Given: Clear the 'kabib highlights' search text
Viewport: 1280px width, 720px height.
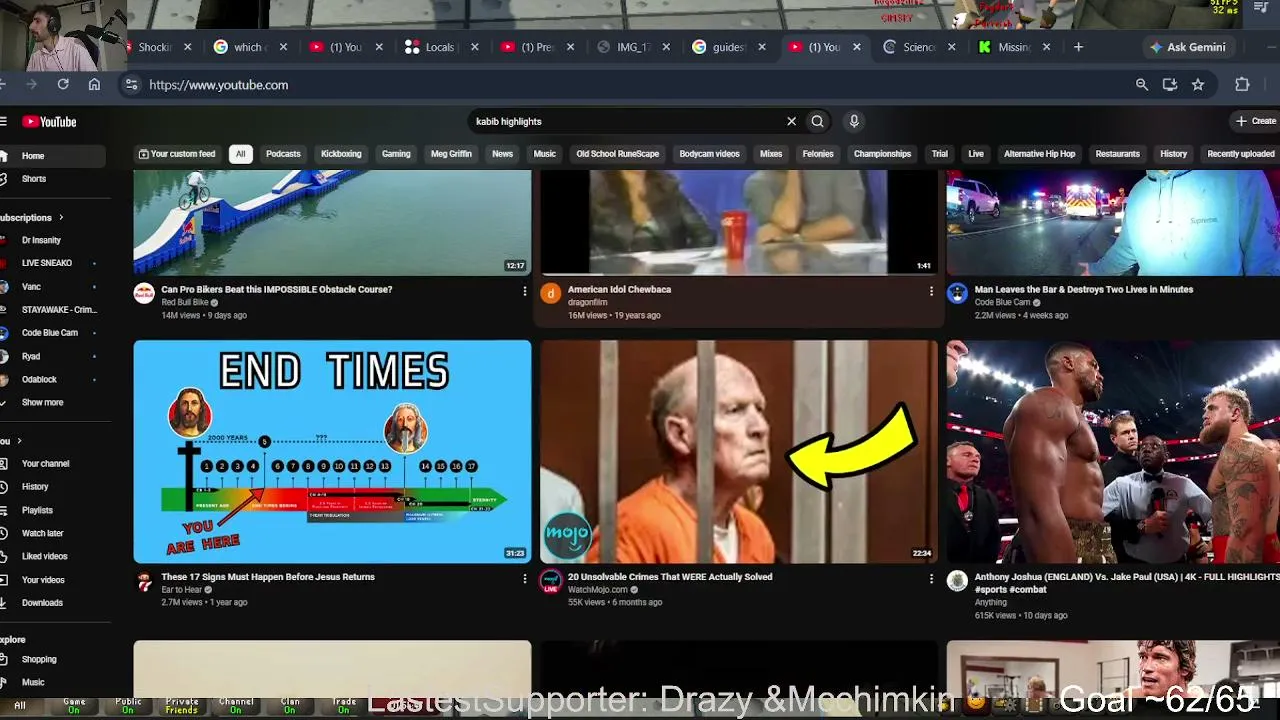Looking at the screenshot, I should pos(791,121).
